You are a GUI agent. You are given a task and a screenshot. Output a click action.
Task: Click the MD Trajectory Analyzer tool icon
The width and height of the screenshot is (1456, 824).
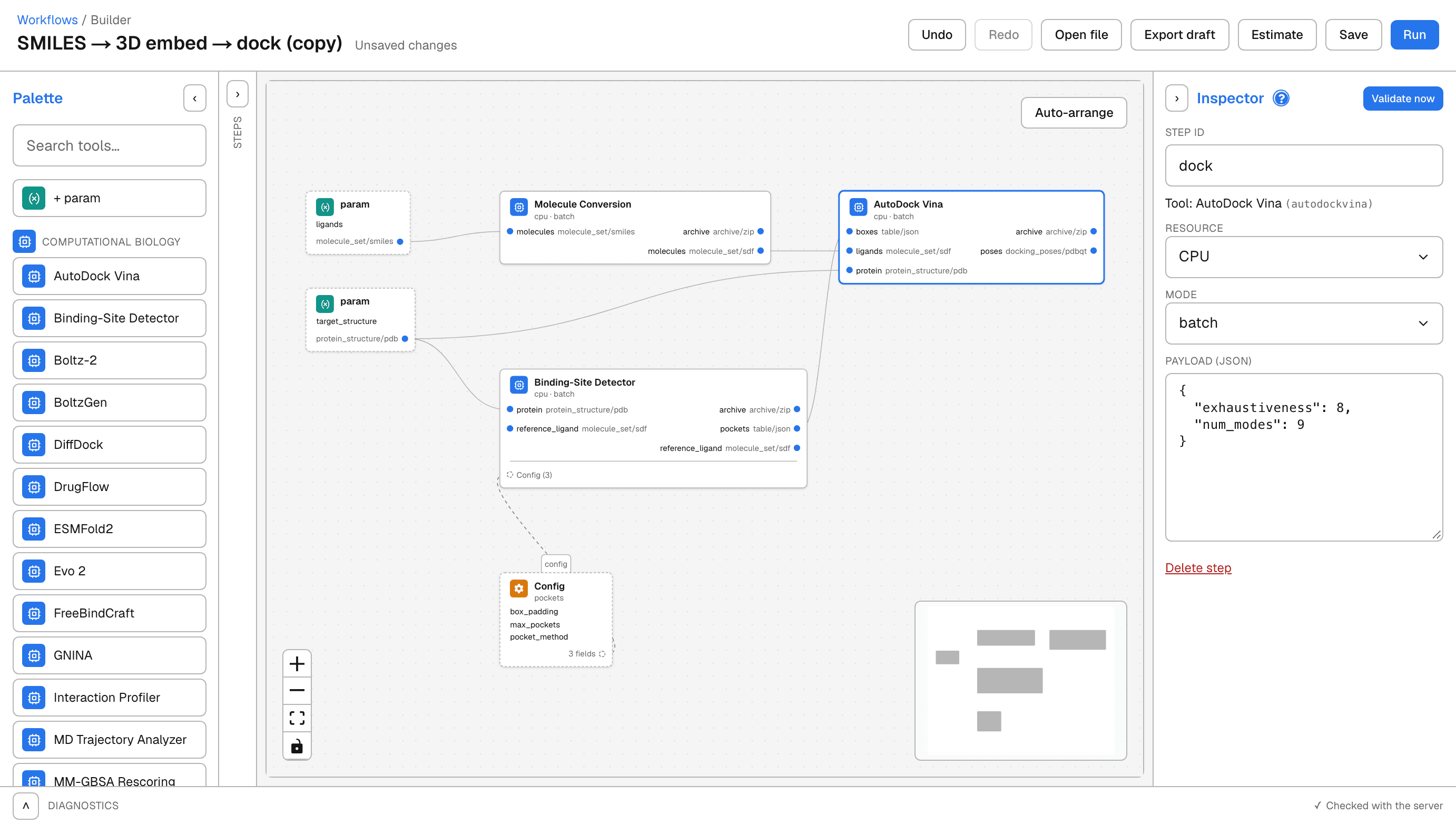pos(34,740)
